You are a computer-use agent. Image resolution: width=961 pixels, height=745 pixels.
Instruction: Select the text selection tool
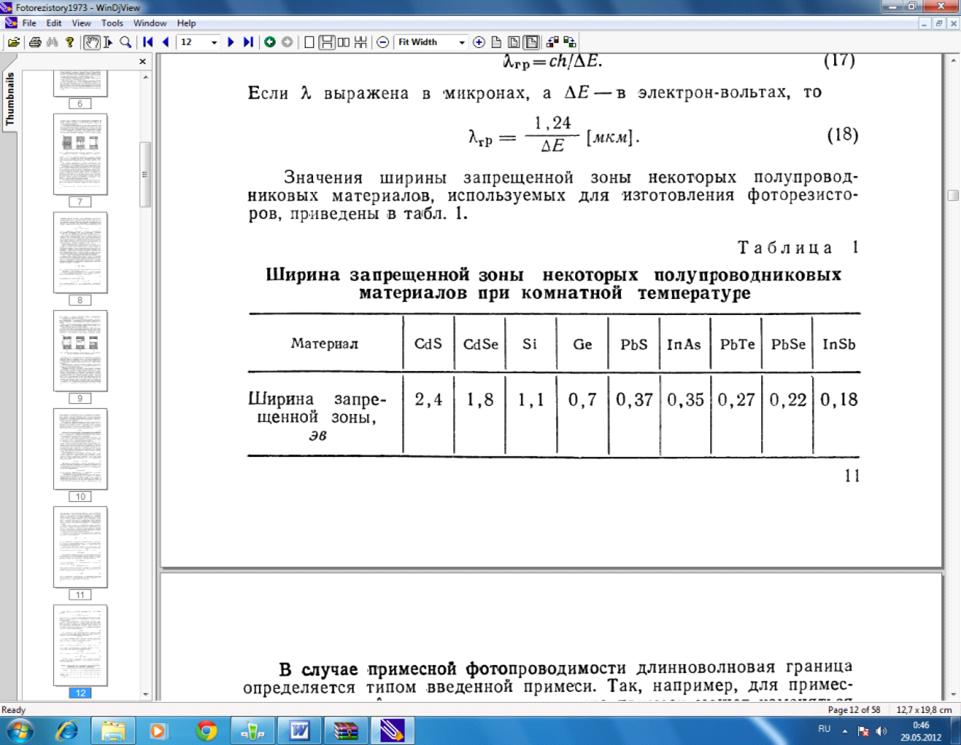(108, 42)
